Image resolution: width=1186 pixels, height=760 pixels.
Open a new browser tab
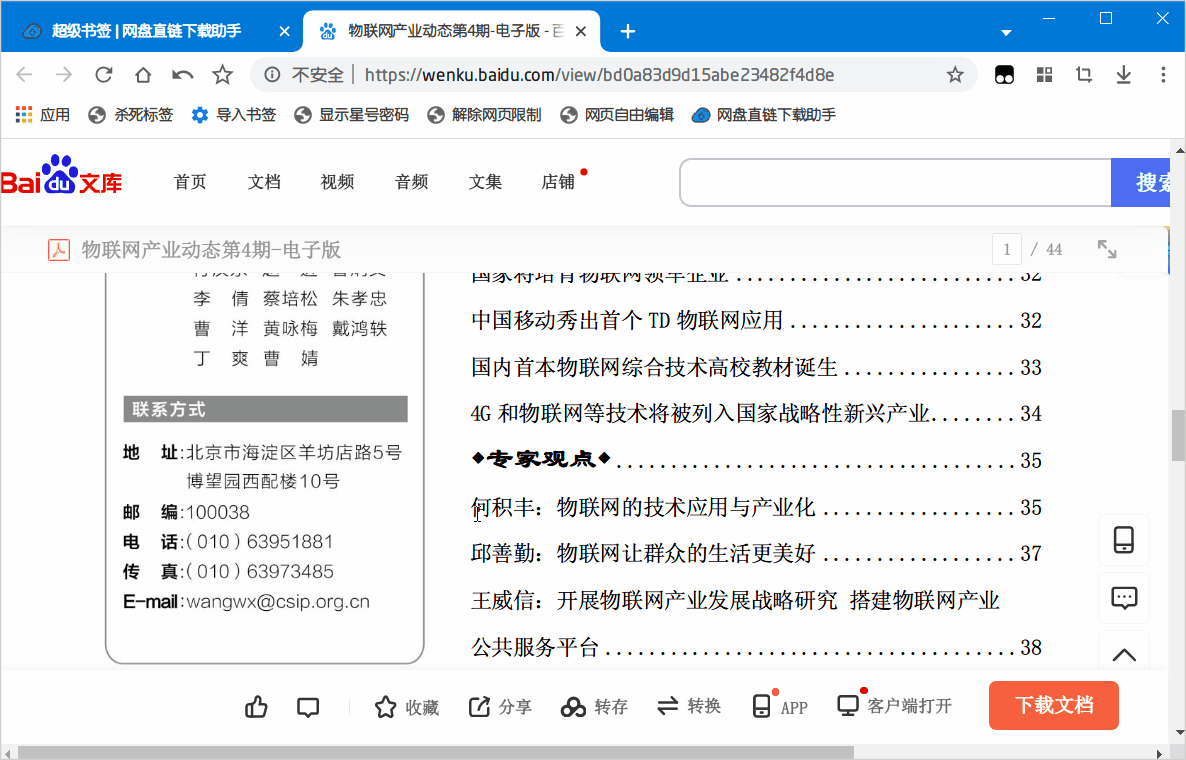(628, 31)
